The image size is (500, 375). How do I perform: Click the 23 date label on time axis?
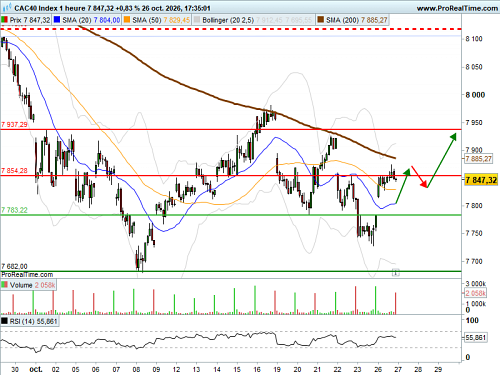tap(357, 369)
